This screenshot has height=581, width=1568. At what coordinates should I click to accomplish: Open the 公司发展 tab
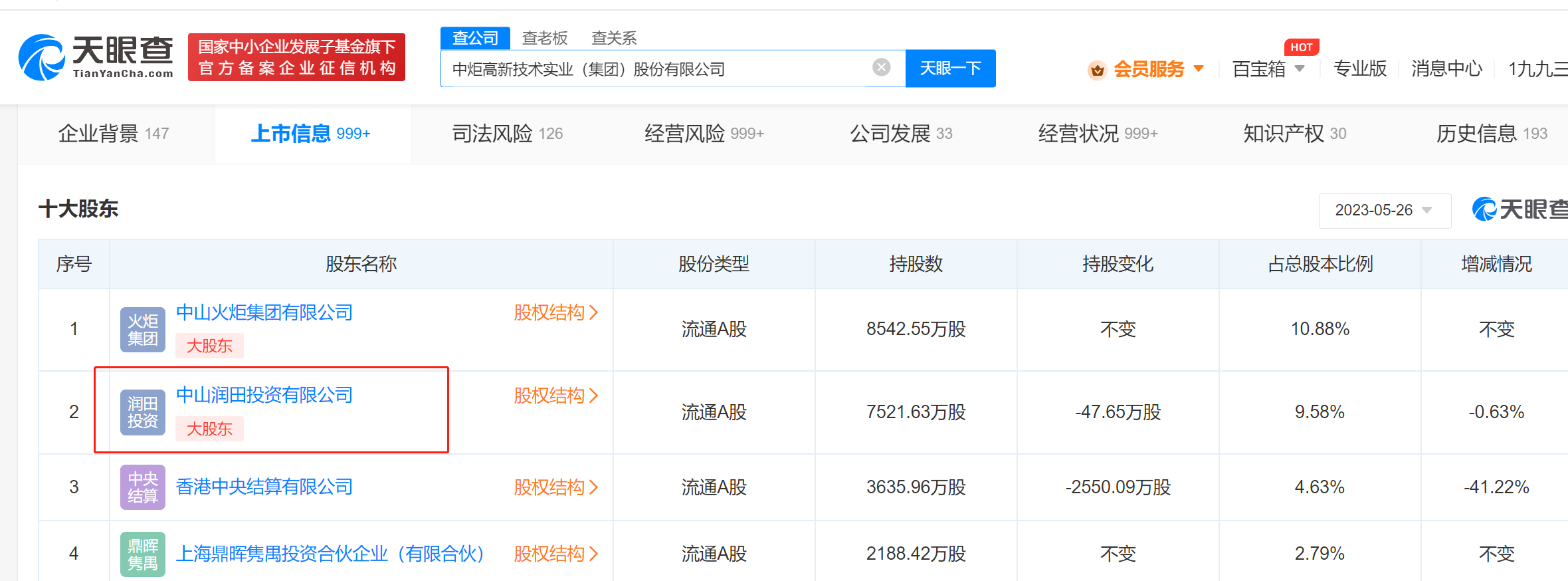tap(902, 134)
